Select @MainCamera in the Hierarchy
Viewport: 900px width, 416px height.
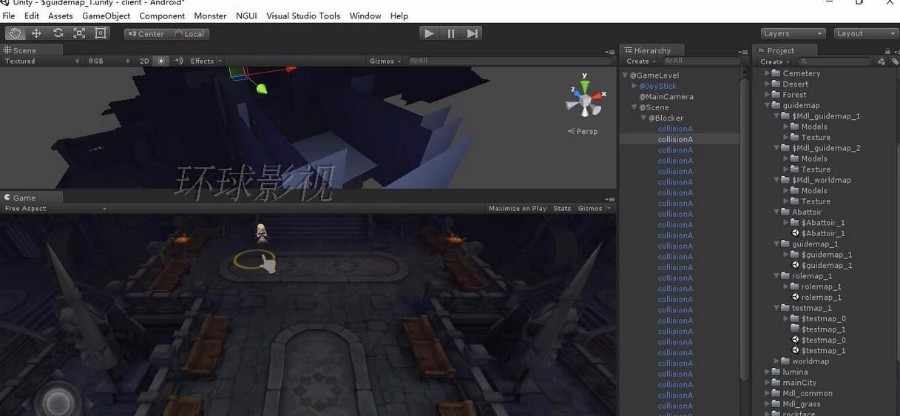pyautogui.click(x=666, y=97)
